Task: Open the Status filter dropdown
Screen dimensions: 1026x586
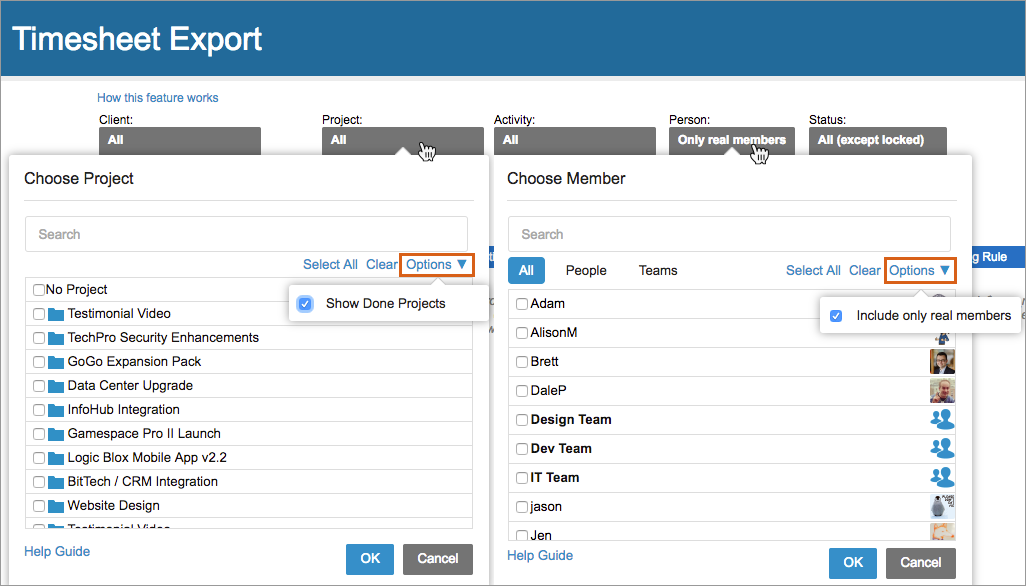Action: tap(877, 140)
